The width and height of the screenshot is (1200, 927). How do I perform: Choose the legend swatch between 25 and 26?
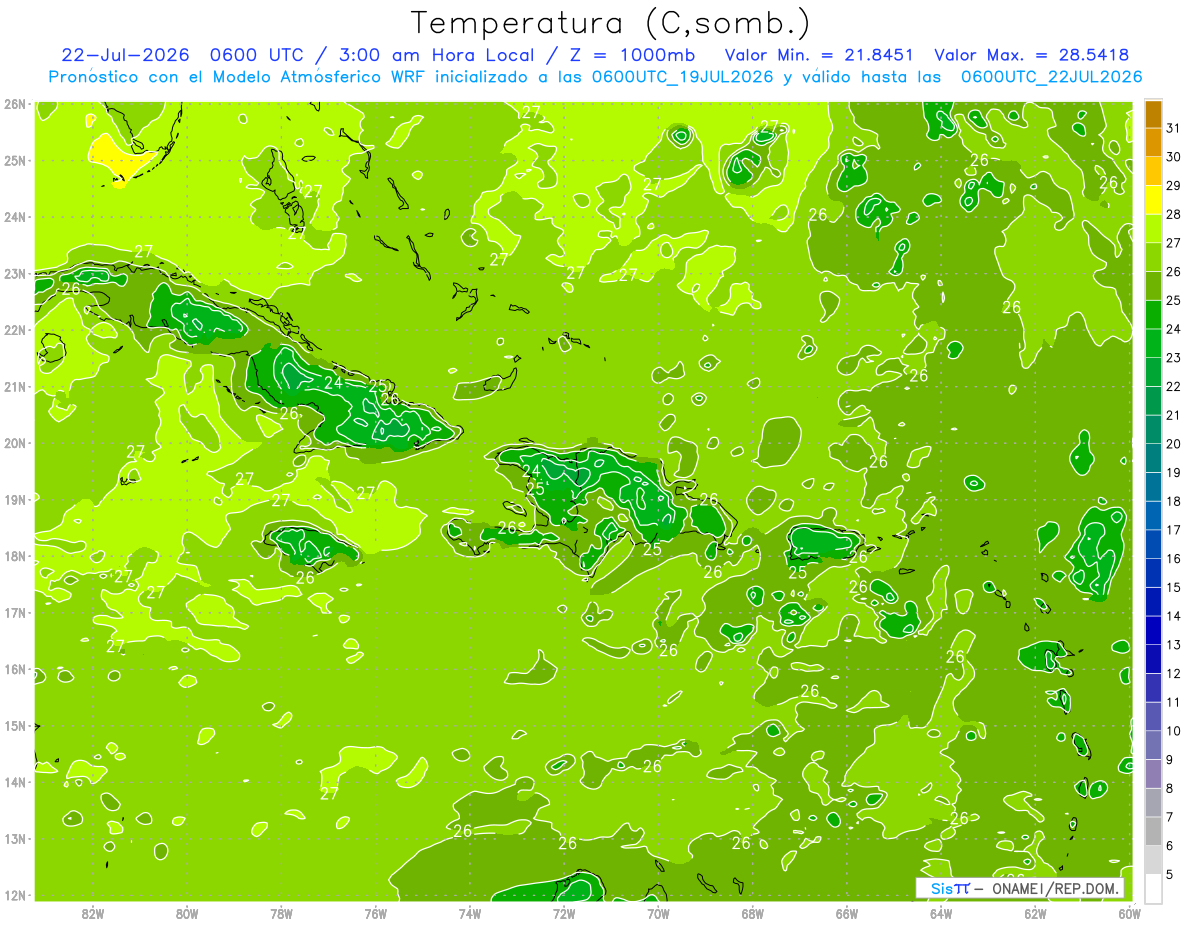[1153, 285]
